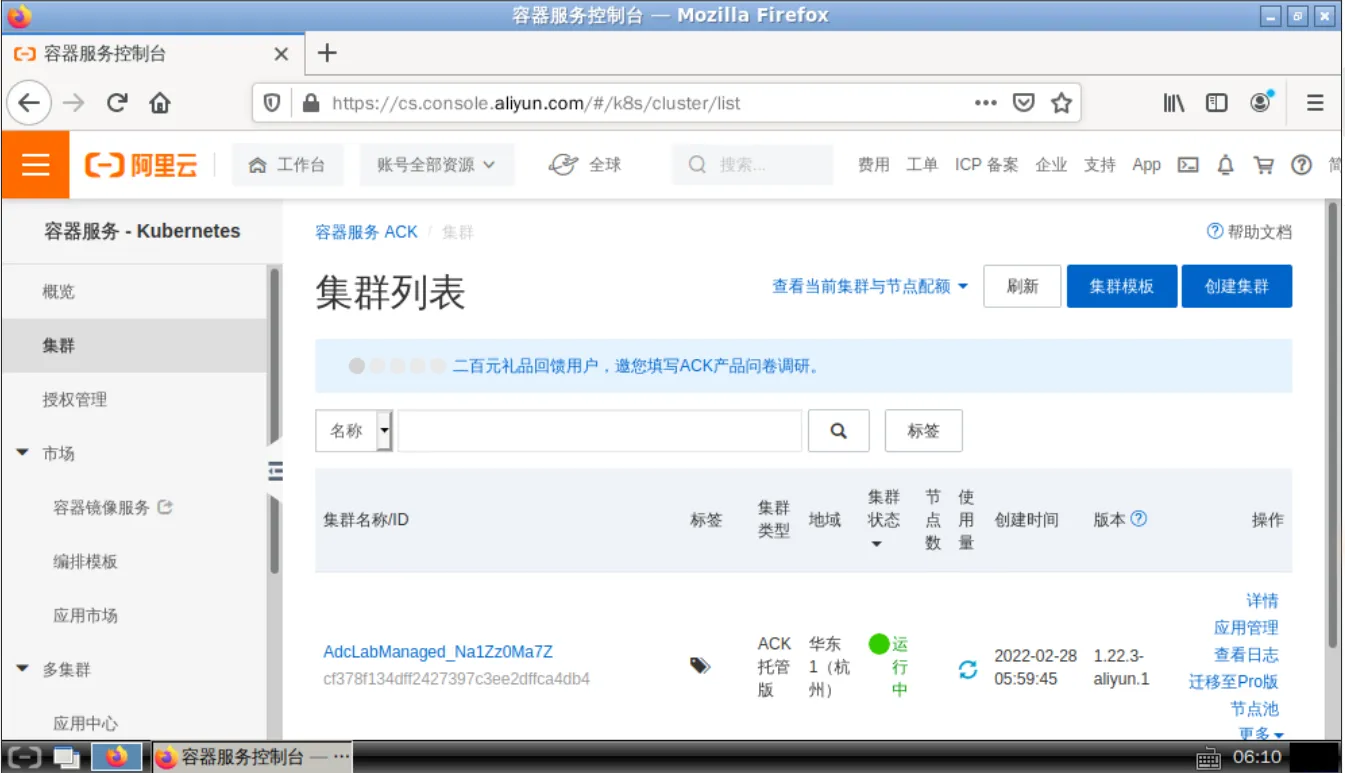Image resolution: width=1345 pixels, height=773 pixels.
Task: Click the version help question icon
Action: coord(1138,519)
